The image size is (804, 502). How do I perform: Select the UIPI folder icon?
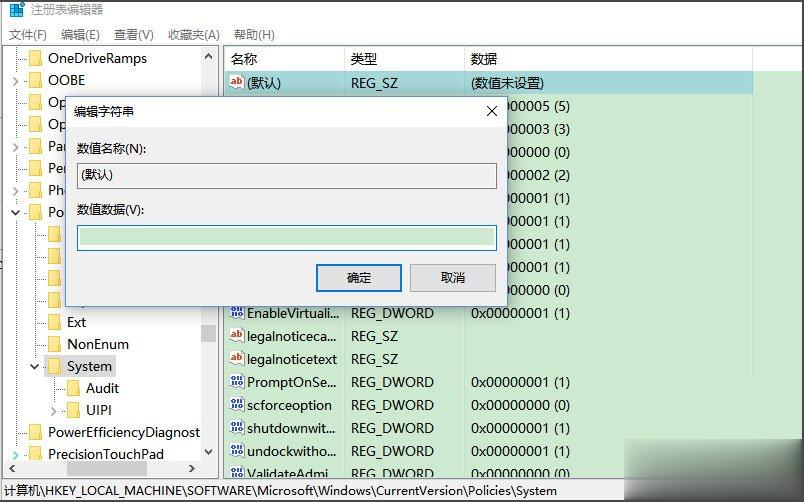(73, 410)
